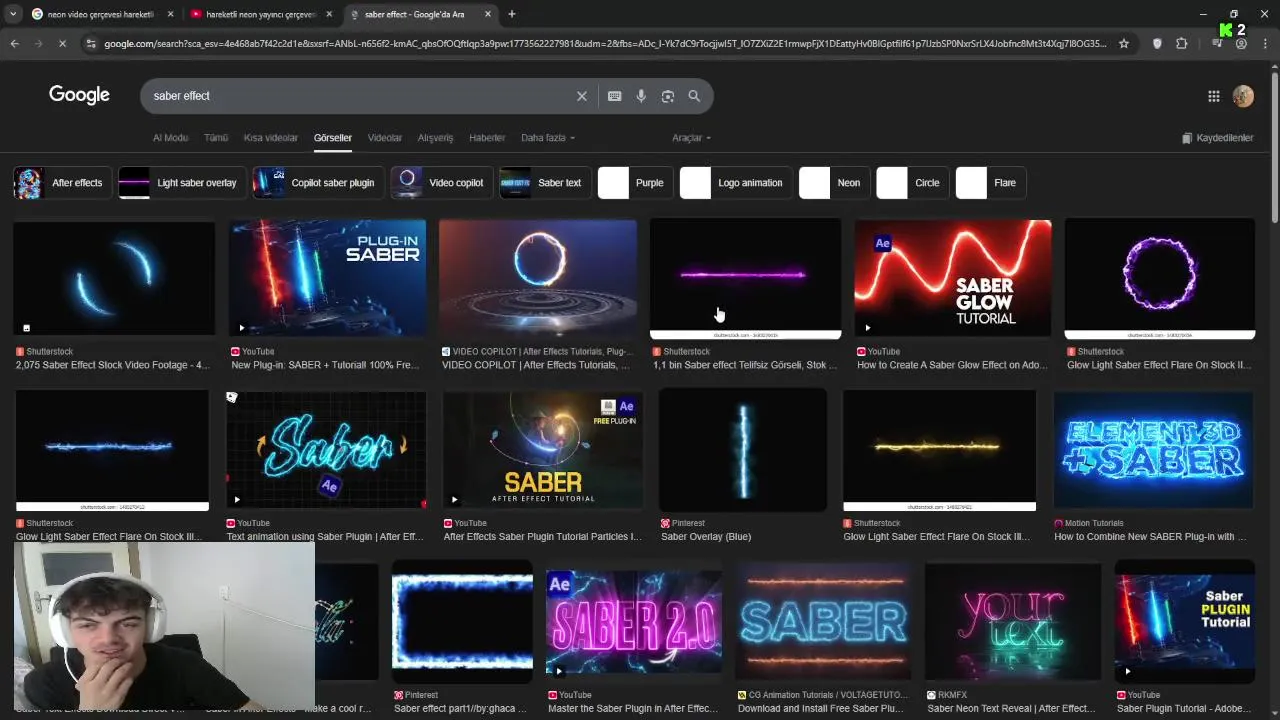
Task: View site information icon in address bar
Action: coord(91,44)
